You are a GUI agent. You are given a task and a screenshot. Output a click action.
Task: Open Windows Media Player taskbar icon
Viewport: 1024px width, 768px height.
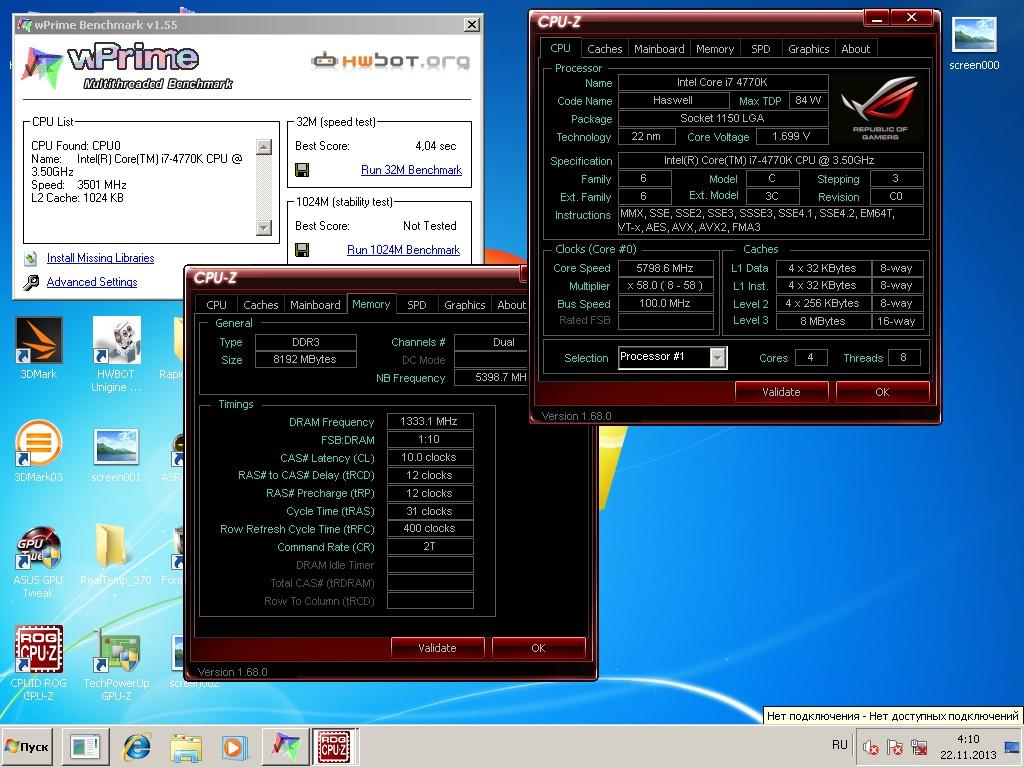234,746
